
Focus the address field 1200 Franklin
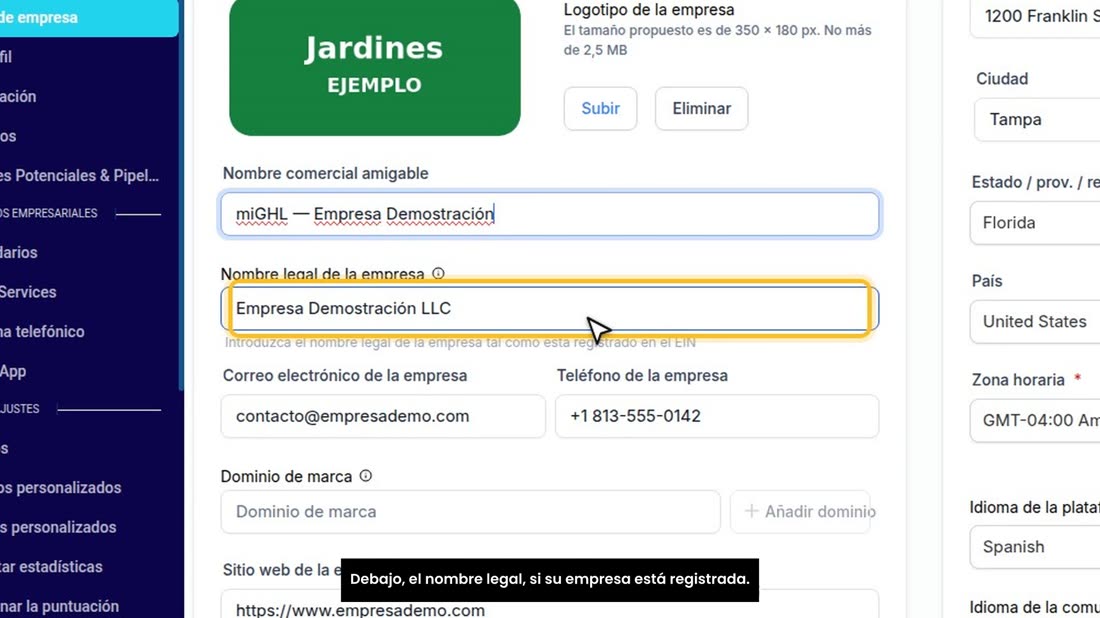coord(1035,18)
